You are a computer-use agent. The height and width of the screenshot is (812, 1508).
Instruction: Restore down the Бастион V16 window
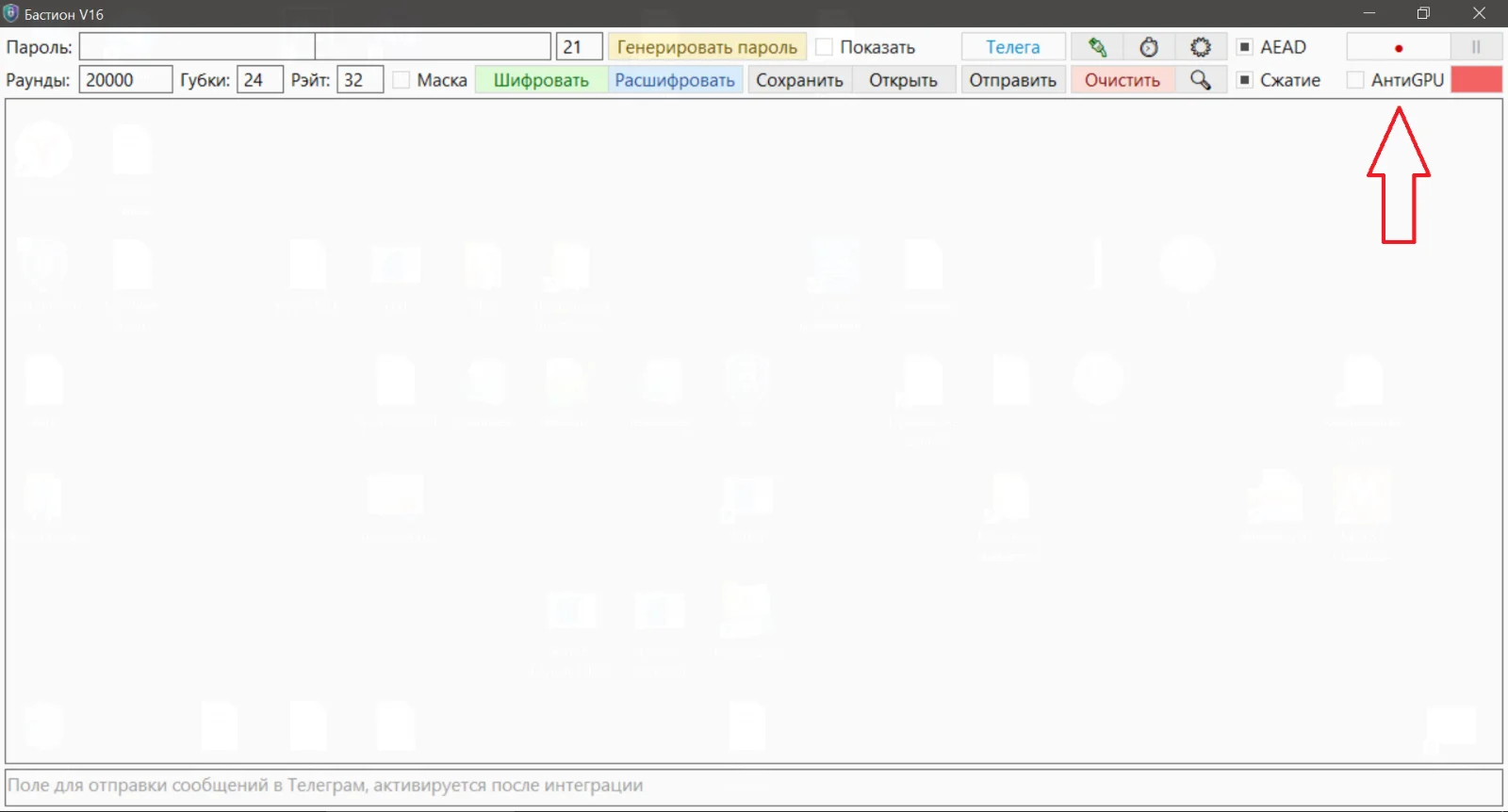[1423, 13]
